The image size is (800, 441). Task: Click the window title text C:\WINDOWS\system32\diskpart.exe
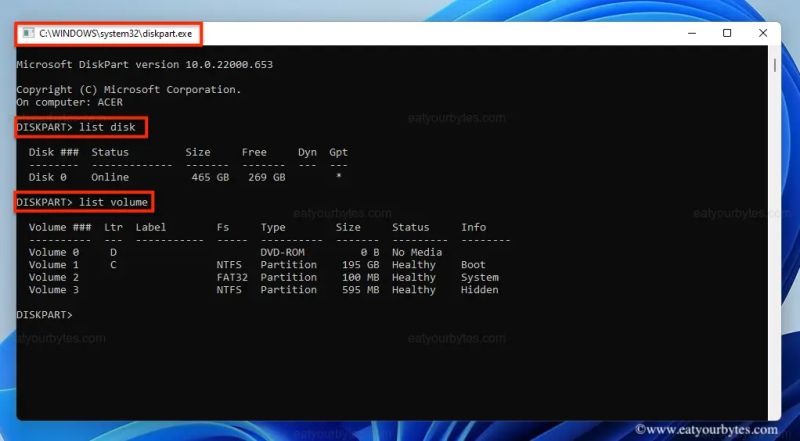tap(116, 34)
